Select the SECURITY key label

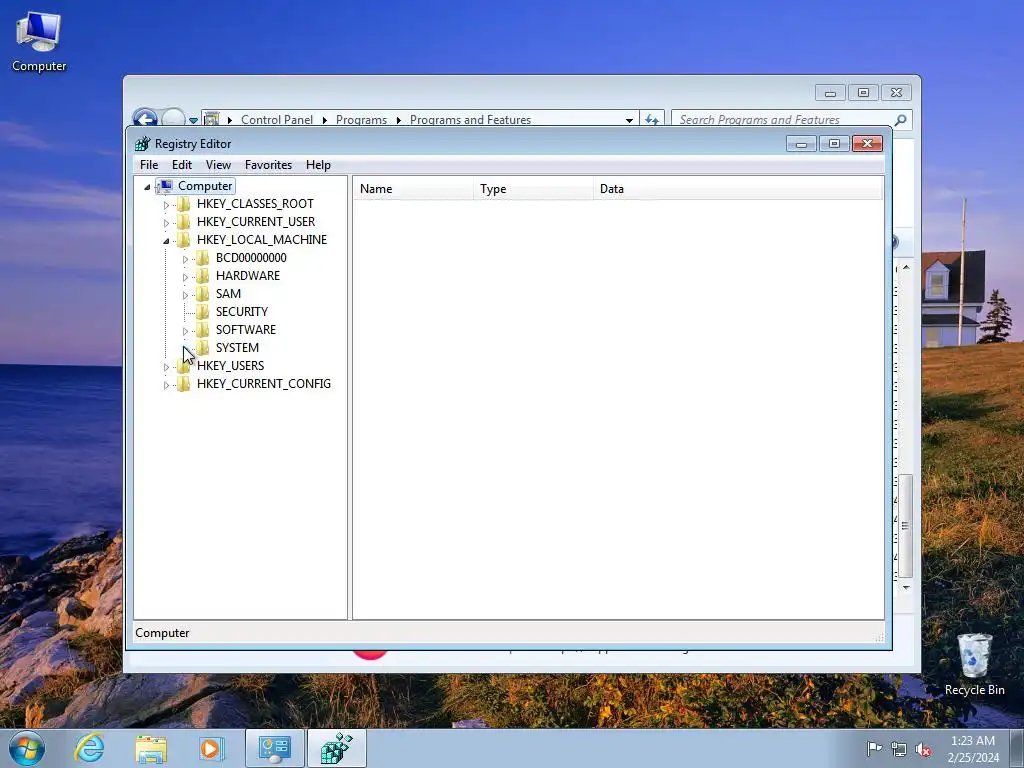click(242, 312)
